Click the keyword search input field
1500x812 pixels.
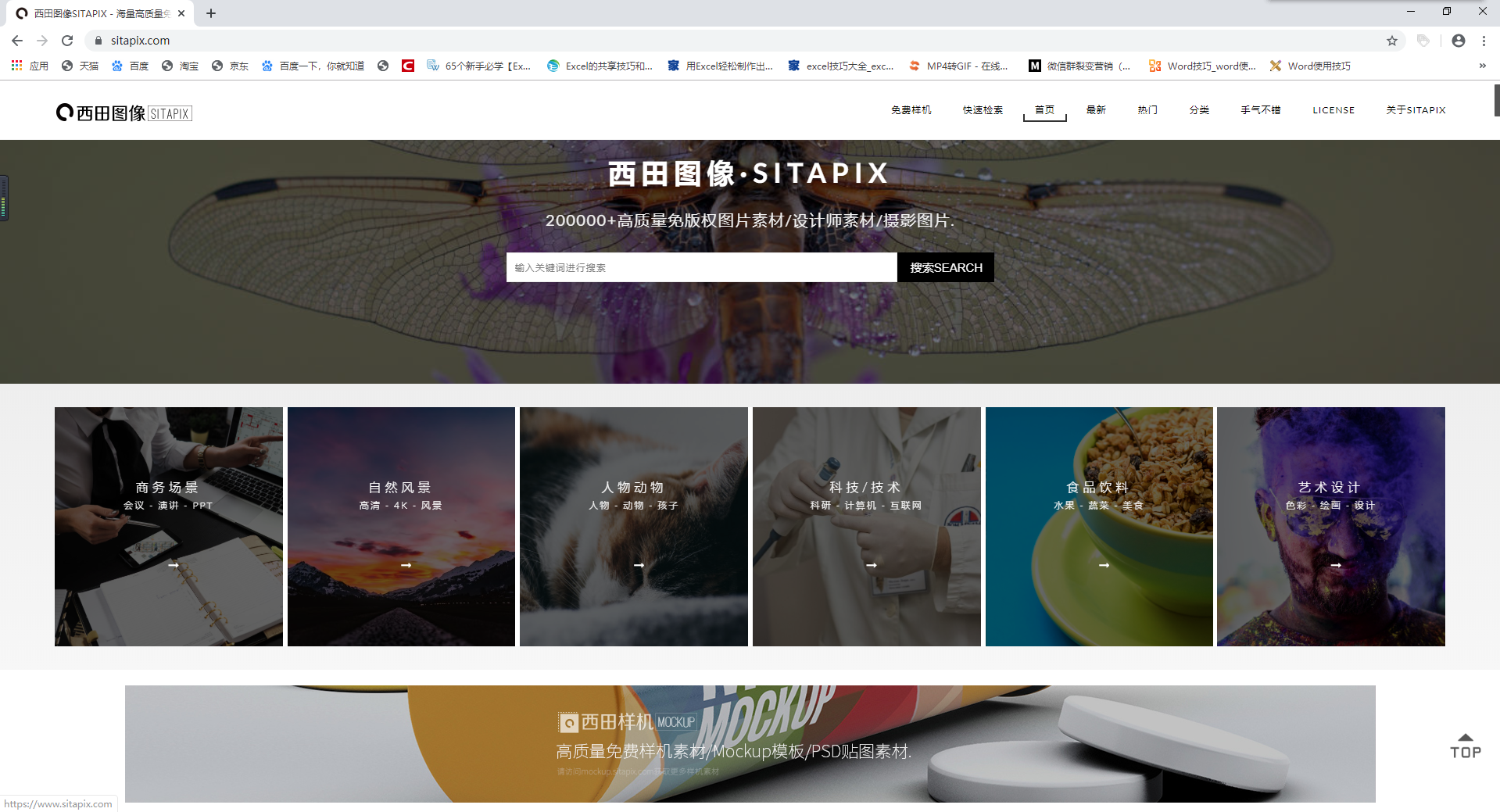[701, 267]
